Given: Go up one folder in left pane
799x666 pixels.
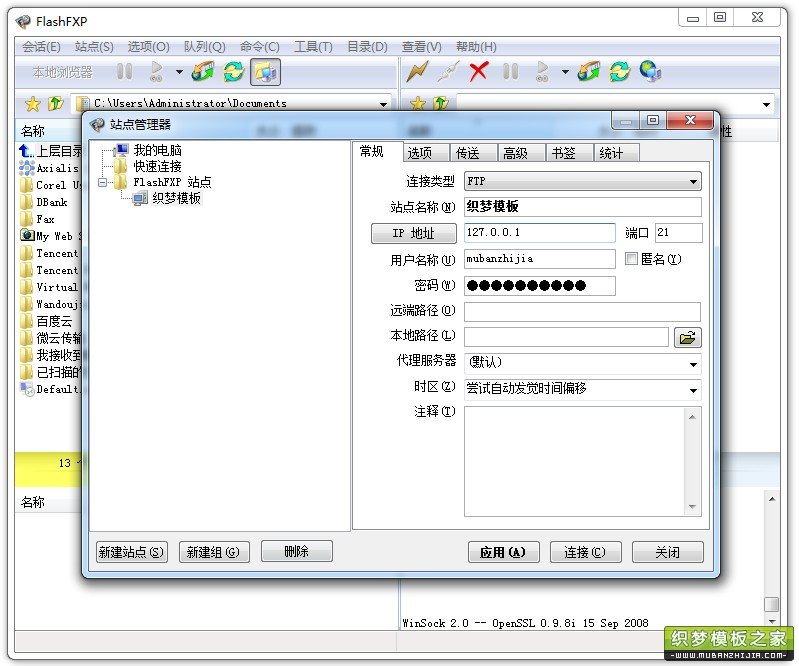Looking at the screenshot, I should click(x=55, y=103).
